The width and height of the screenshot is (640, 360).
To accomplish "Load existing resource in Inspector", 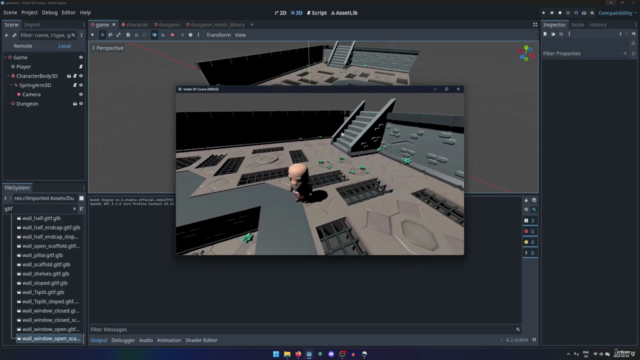I will [x=553, y=34].
